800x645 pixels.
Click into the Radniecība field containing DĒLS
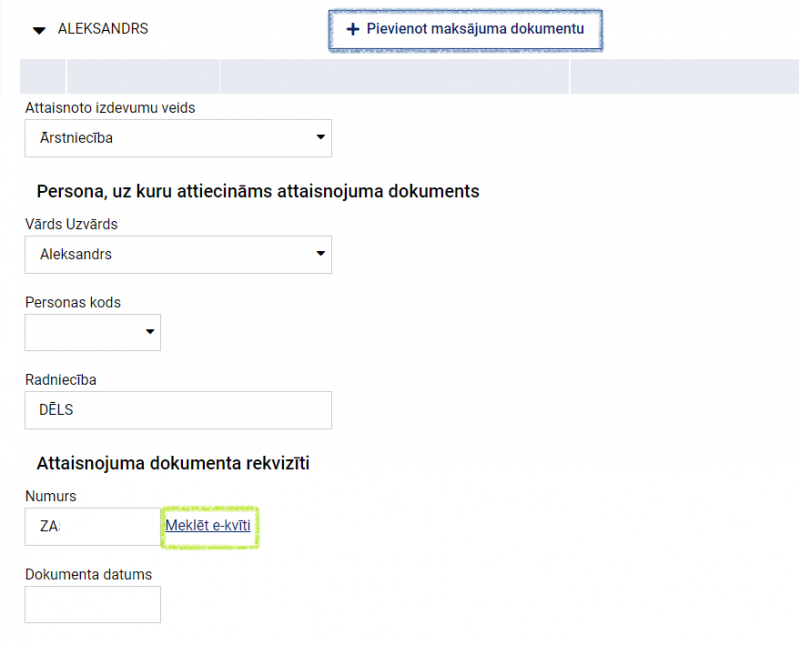click(x=178, y=410)
